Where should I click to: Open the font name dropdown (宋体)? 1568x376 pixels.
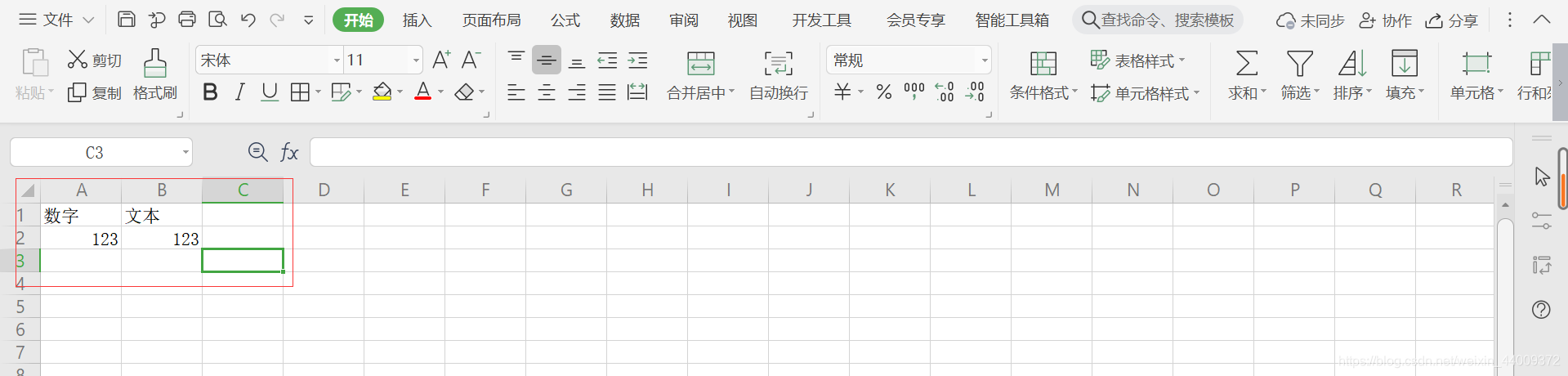(337, 60)
